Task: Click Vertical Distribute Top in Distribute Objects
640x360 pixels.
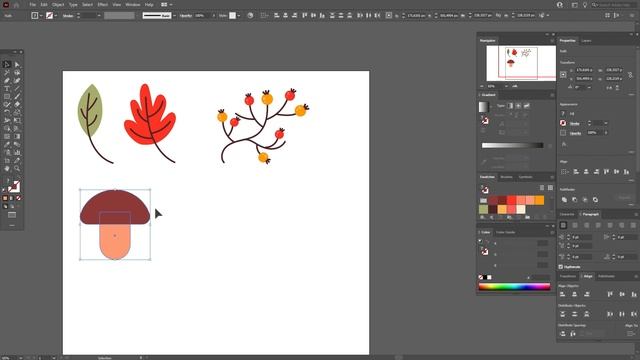Action: (x=563, y=314)
